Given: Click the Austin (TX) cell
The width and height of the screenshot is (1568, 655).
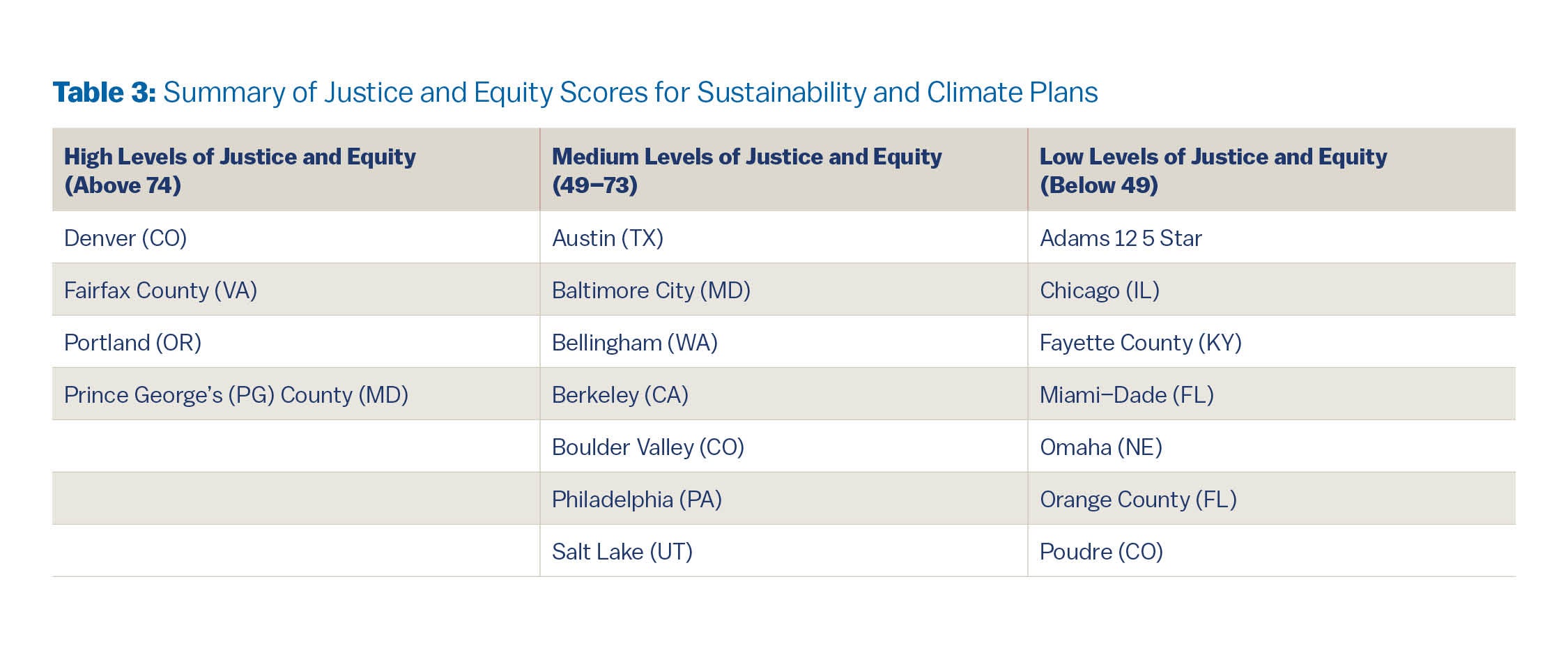Looking at the screenshot, I should point(784,237).
